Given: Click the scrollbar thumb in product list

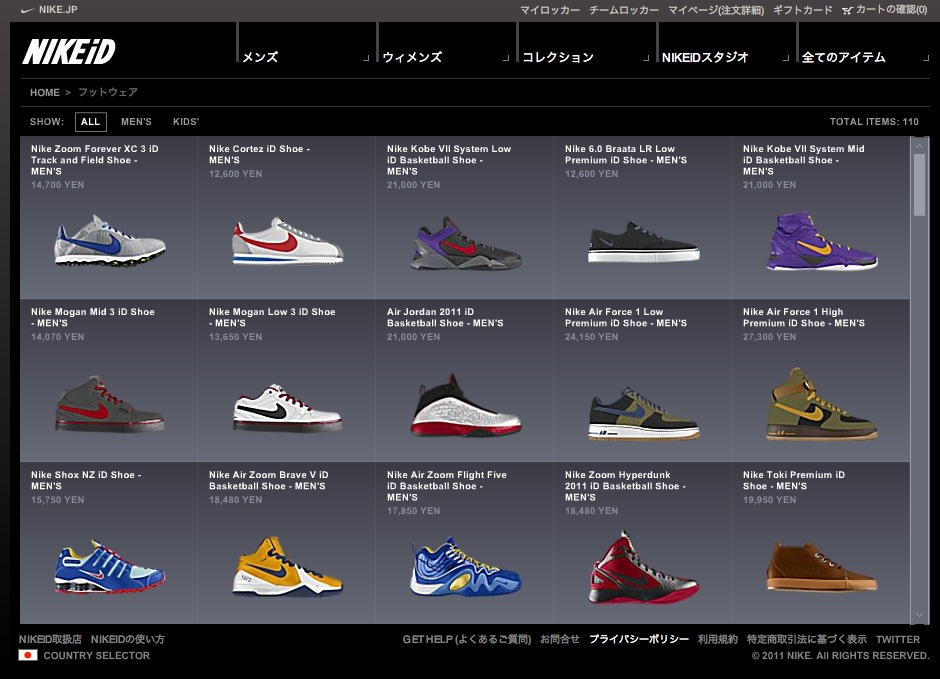Looking at the screenshot, I should pyautogui.click(x=919, y=185).
